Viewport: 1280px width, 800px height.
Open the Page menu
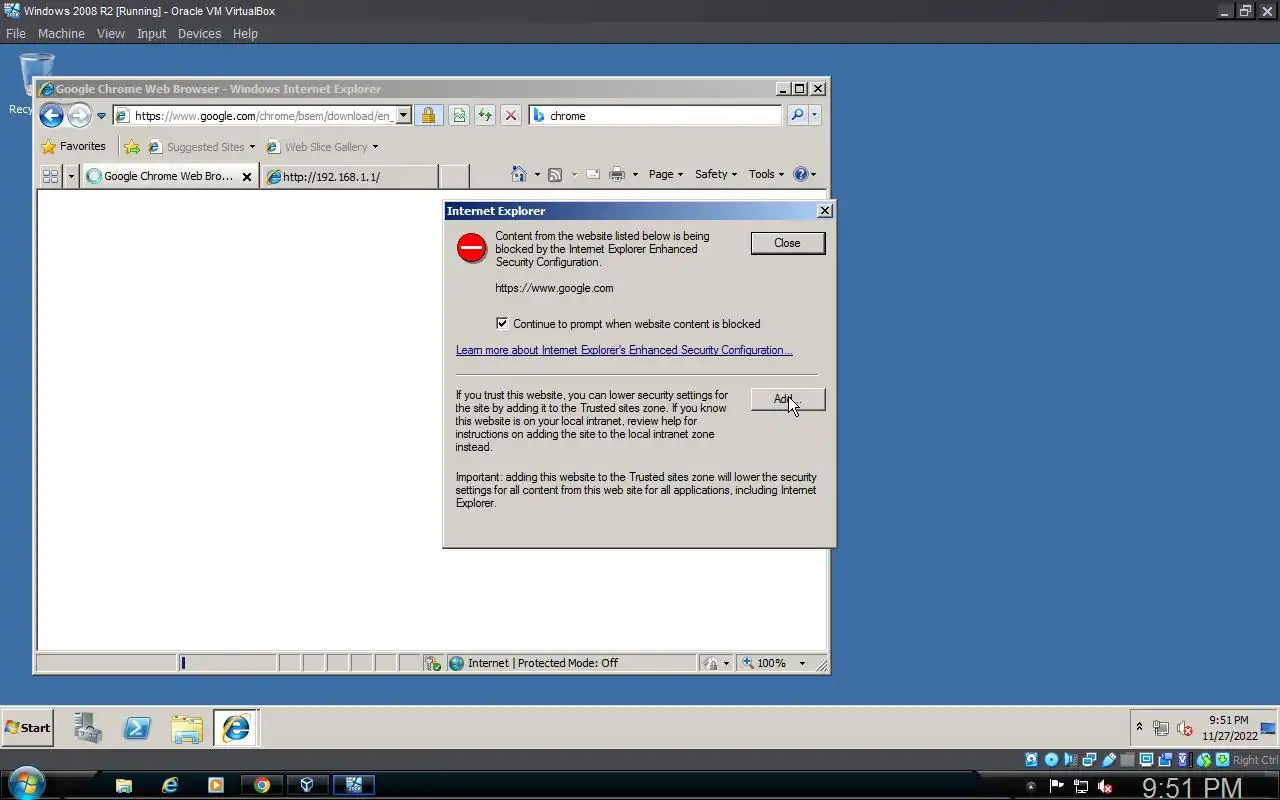click(666, 174)
